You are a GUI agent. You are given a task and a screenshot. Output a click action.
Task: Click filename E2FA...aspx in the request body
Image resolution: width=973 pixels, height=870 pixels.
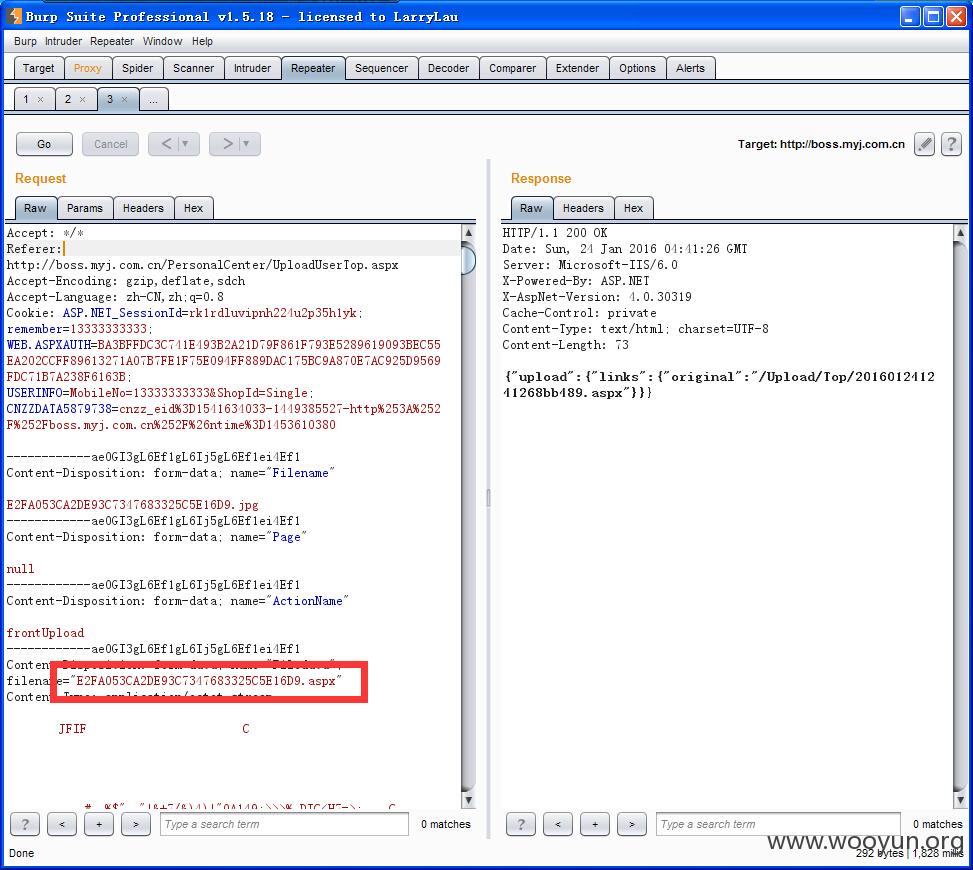[206, 681]
